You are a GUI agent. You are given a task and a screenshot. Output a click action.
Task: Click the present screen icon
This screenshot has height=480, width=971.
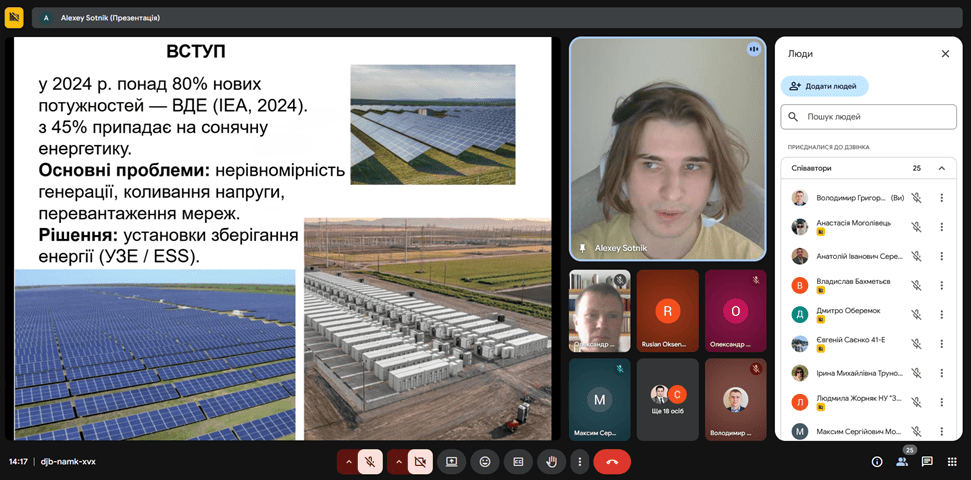pyautogui.click(x=451, y=461)
